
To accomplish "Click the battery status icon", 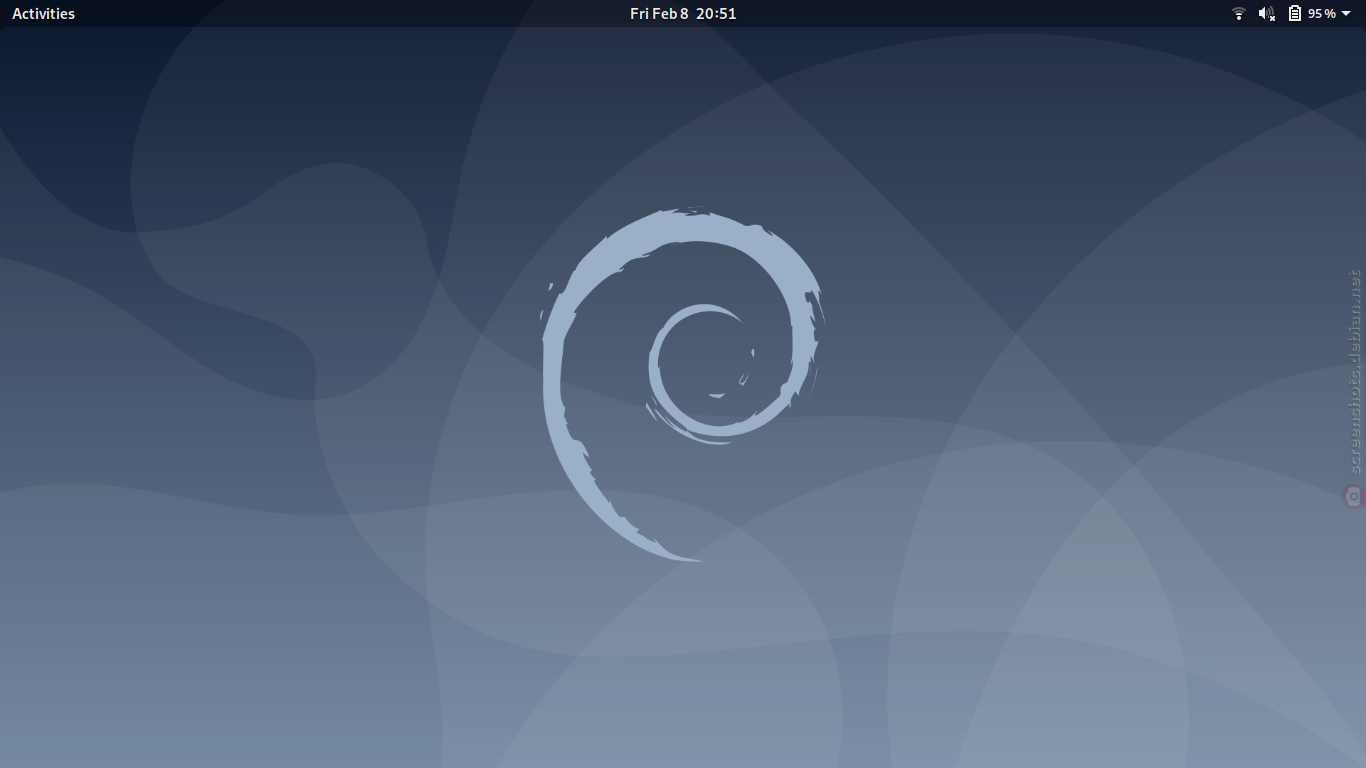I will tap(1295, 13).
